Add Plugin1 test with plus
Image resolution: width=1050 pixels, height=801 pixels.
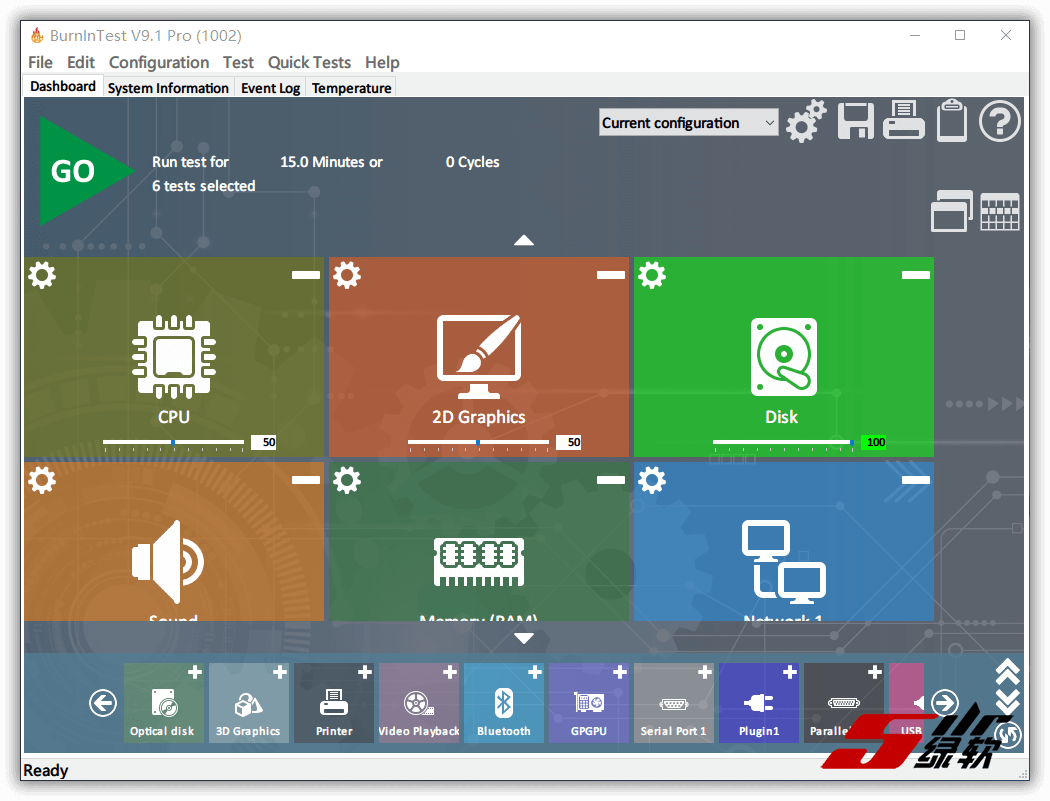790,672
